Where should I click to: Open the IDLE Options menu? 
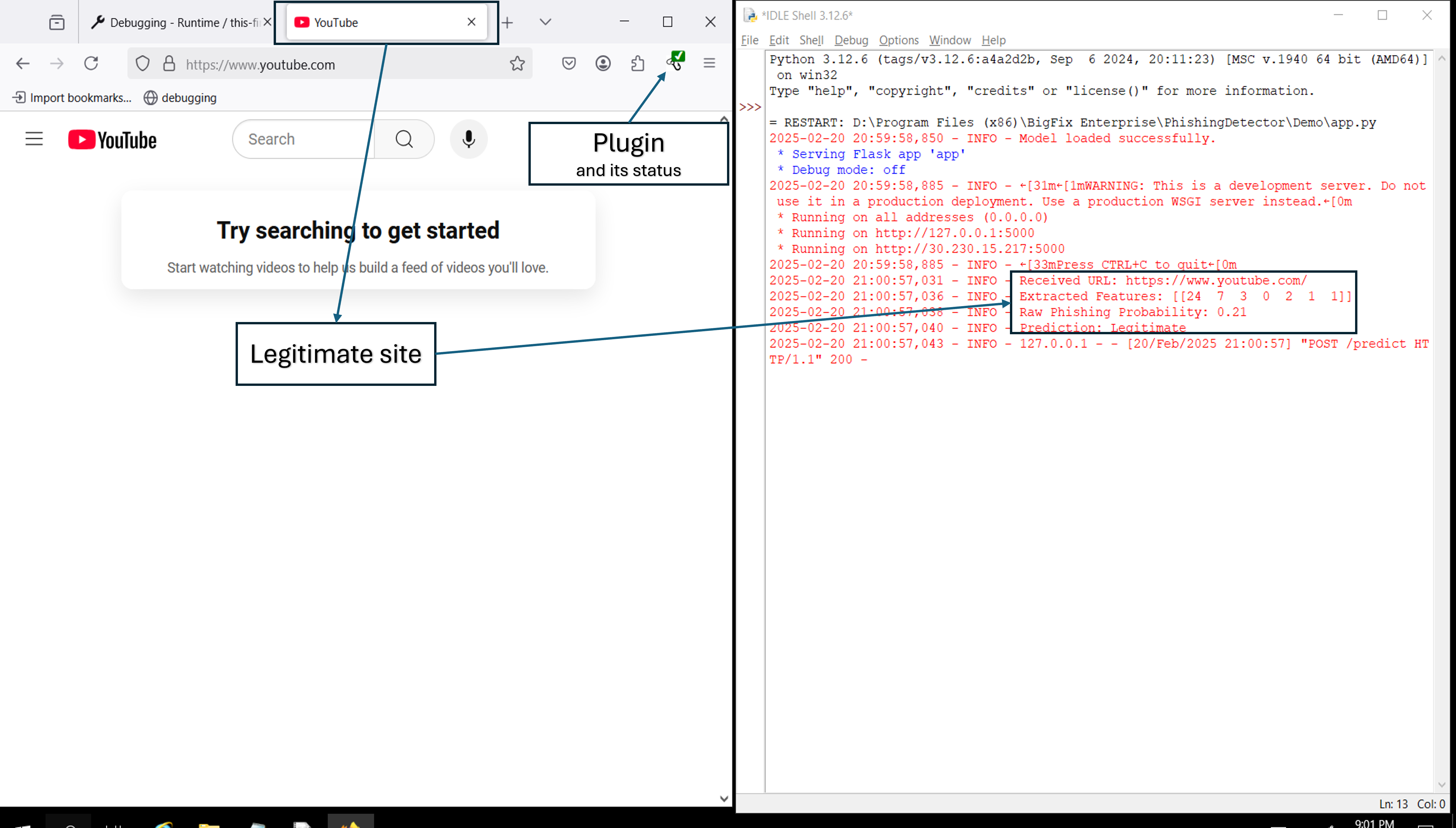[898, 40]
